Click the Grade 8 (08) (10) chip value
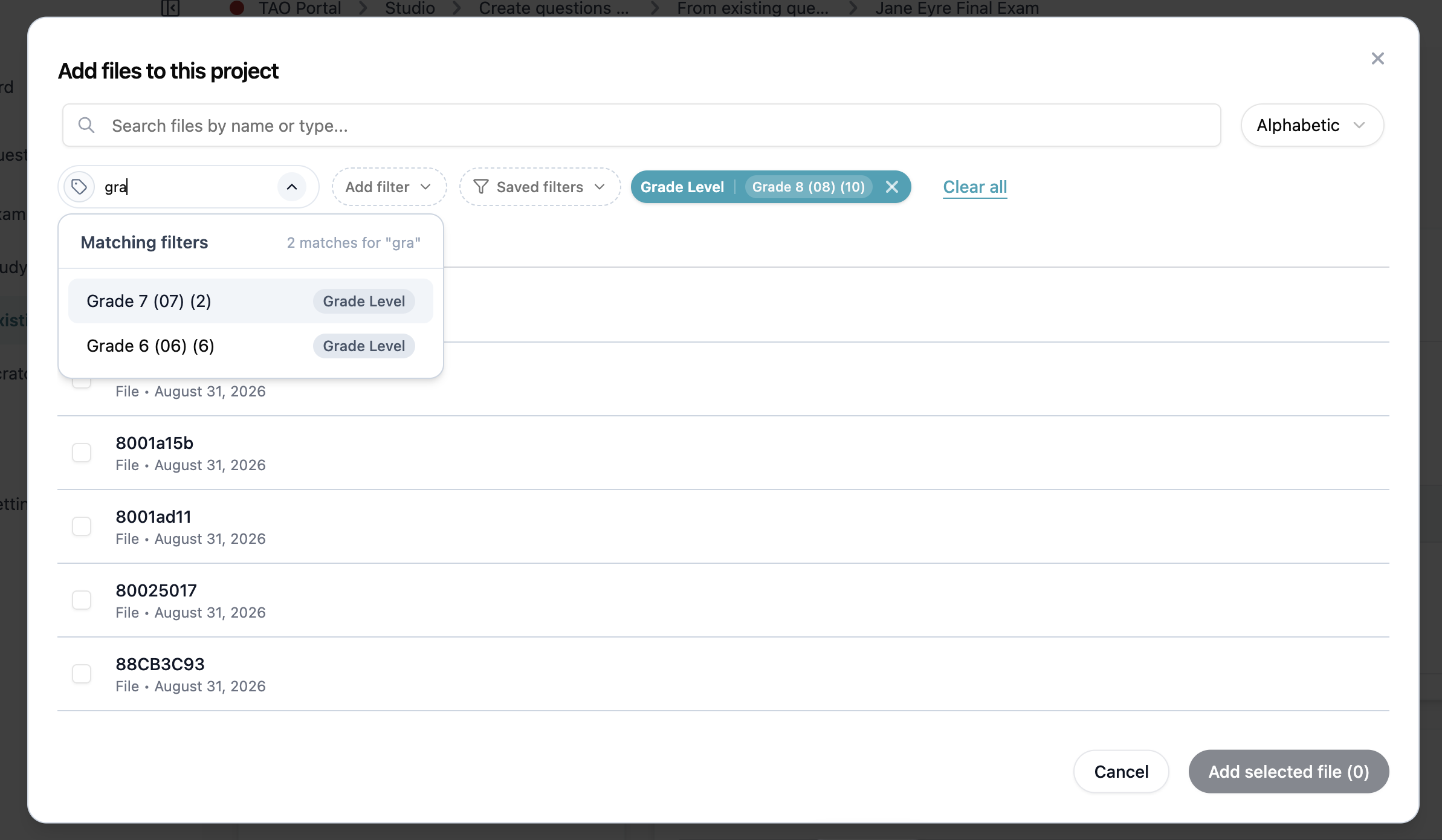The width and height of the screenshot is (1442, 840). pos(808,187)
